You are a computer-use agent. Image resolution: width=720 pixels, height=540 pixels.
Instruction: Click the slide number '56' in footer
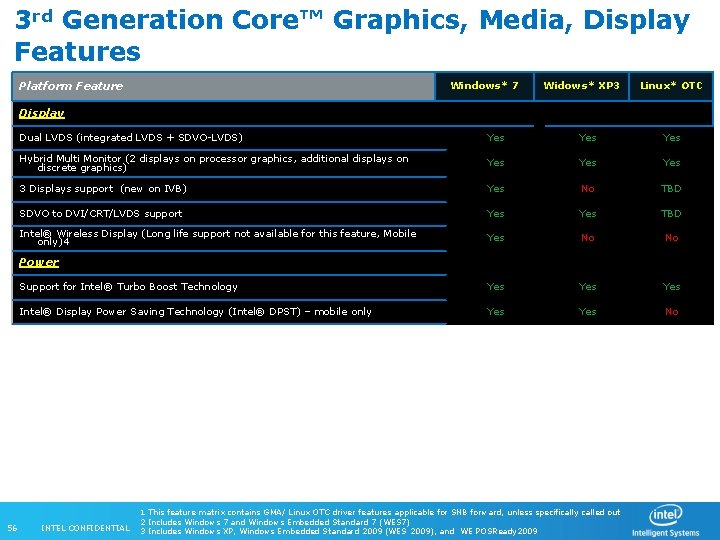click(x=12, y=528)
